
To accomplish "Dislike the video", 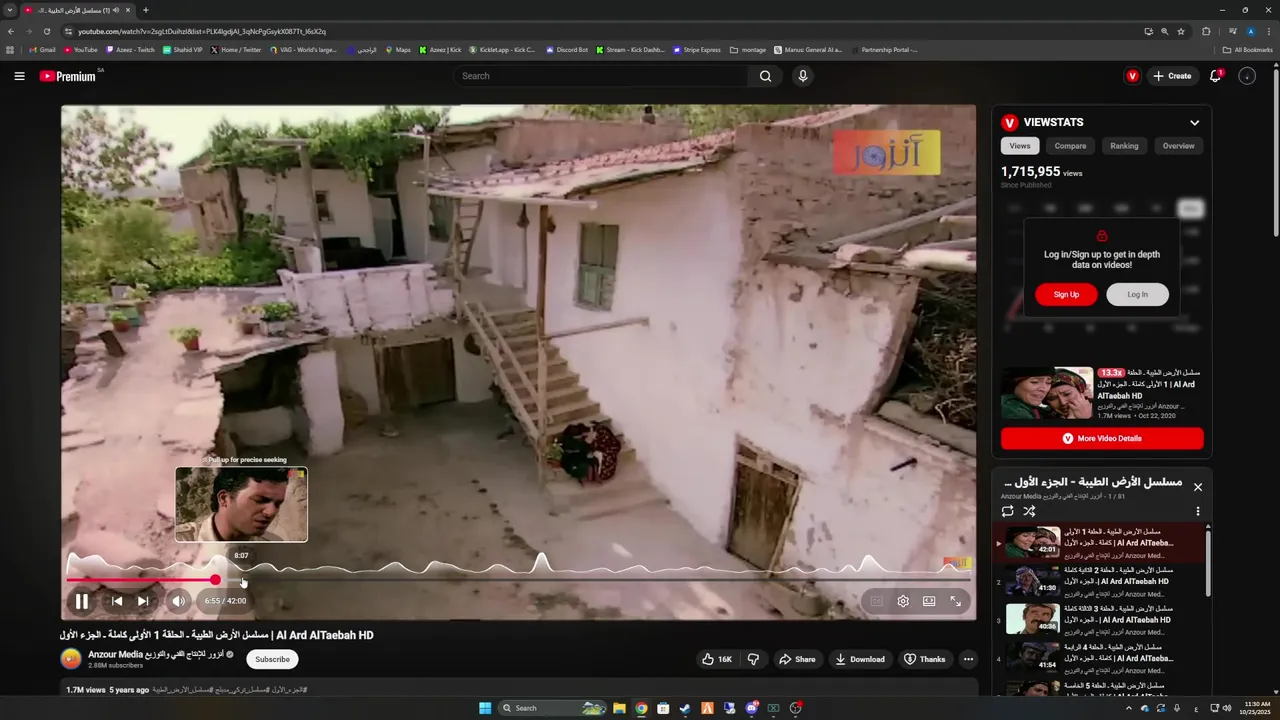I will (x=753, y=659).
